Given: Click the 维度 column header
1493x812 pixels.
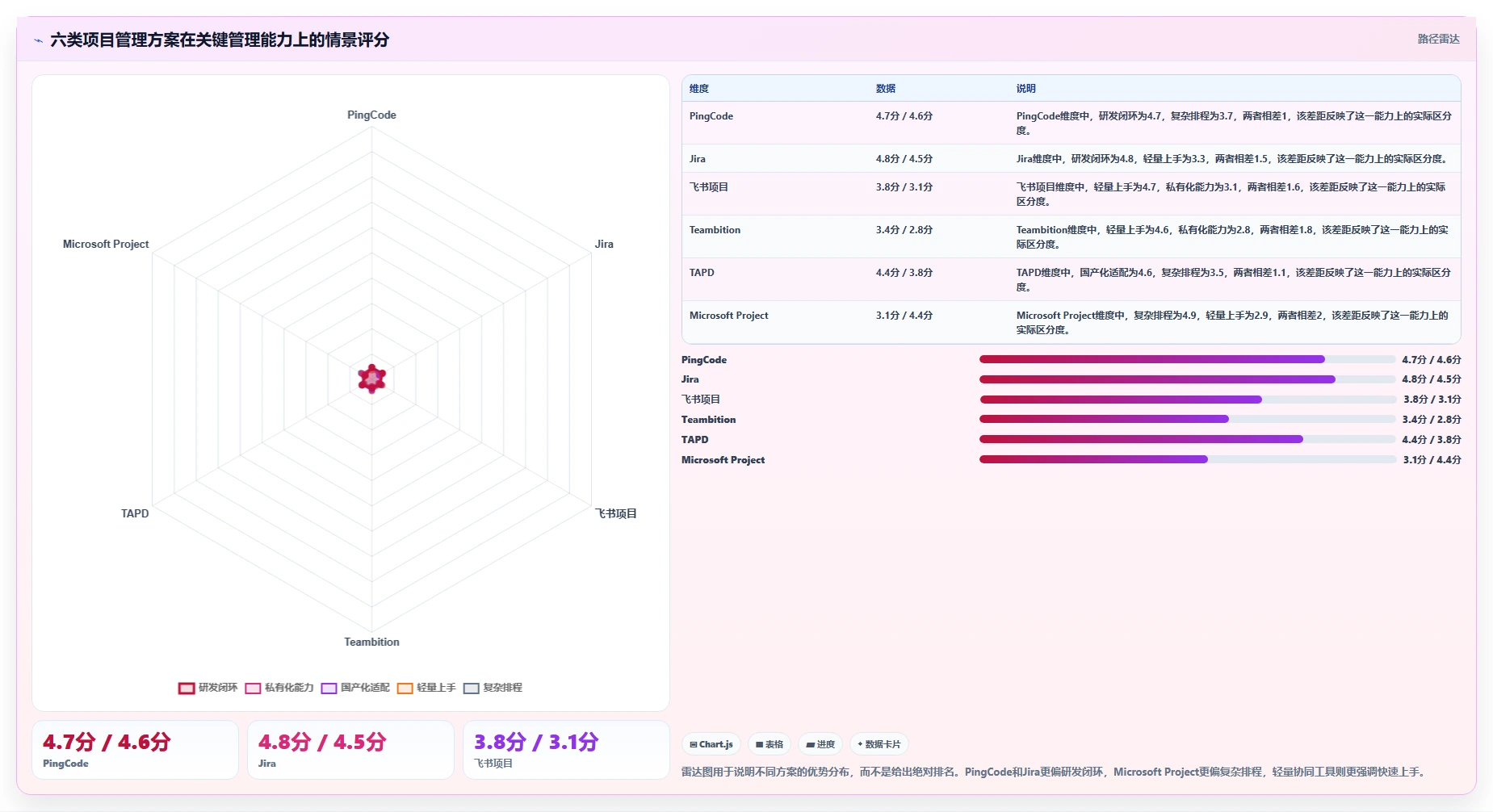Looking at the screenshot, I should coord(699,89).
